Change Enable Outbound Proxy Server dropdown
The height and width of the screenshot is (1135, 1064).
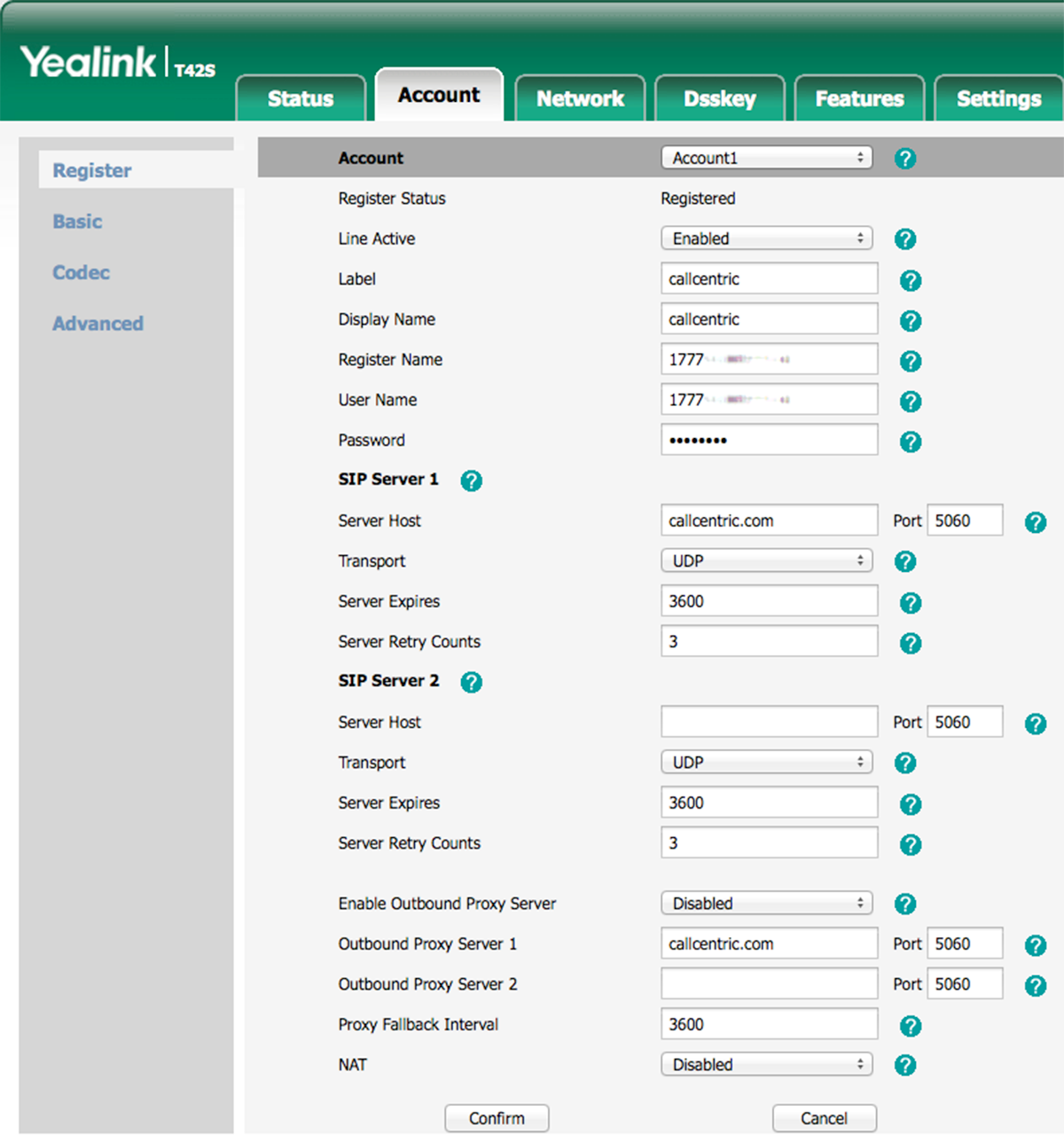click(767, 903)
